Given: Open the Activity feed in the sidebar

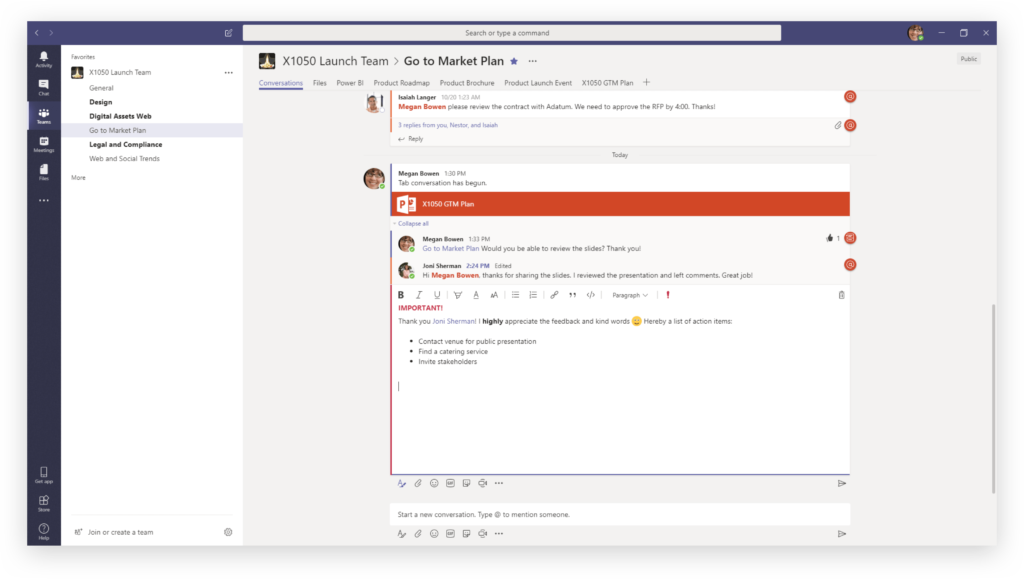Looking at the screenshot, I should 44,59.
